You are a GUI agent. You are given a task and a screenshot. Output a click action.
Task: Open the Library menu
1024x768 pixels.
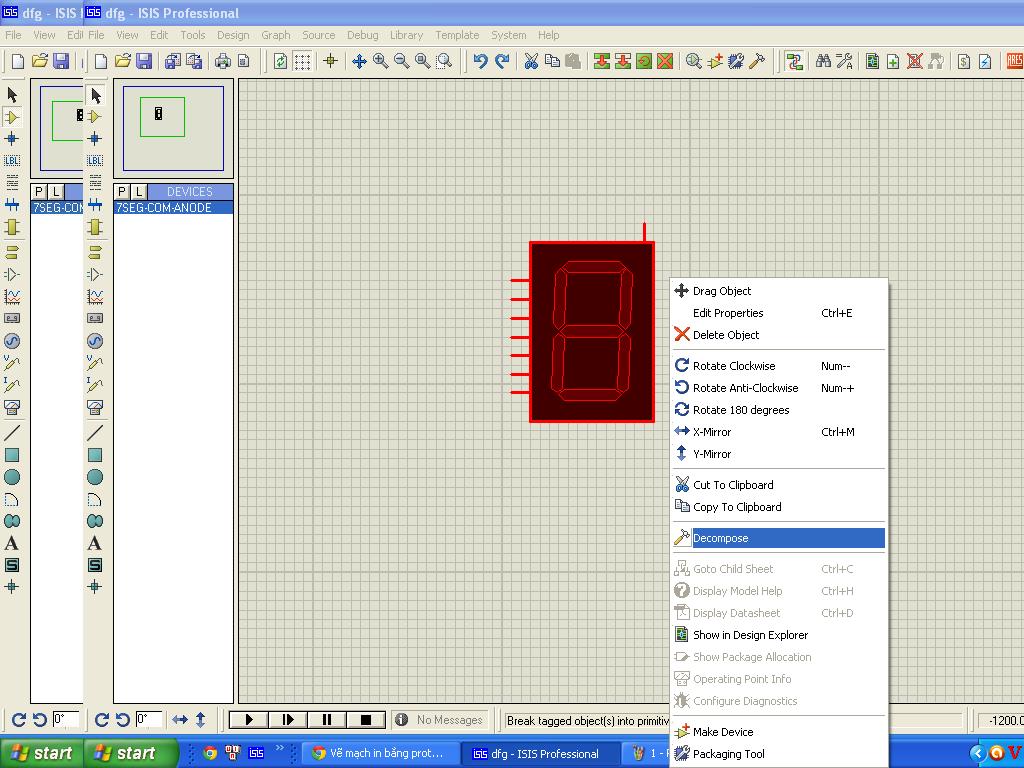[406, 35]
